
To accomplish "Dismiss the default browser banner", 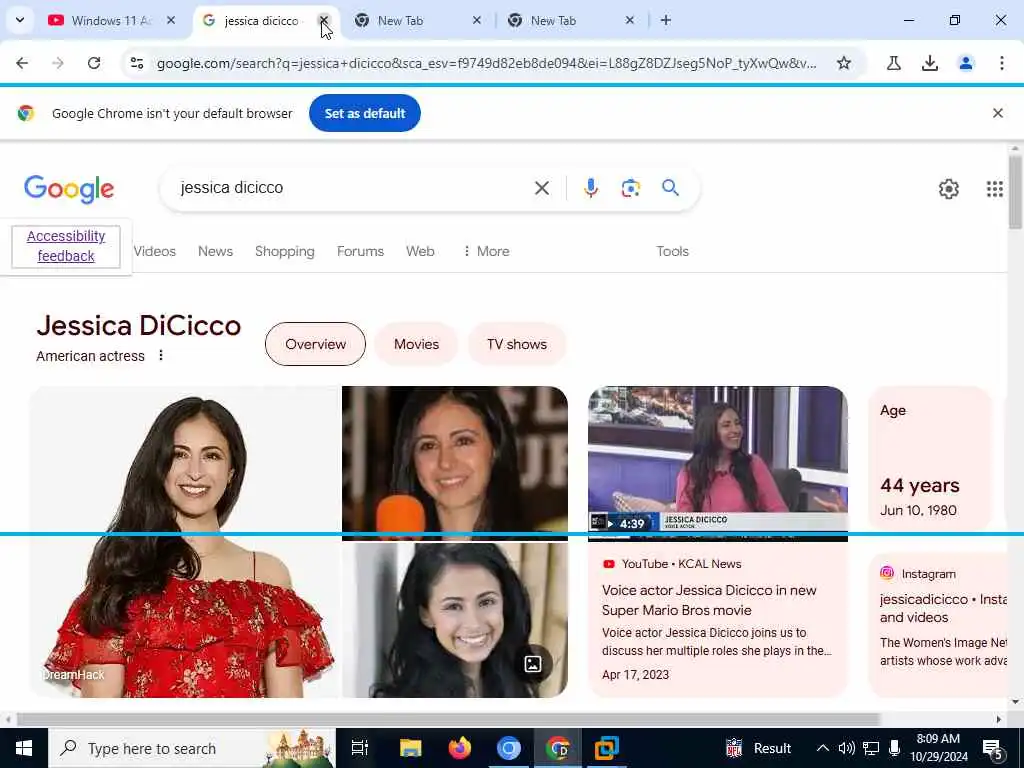I will tap(997, 113).
